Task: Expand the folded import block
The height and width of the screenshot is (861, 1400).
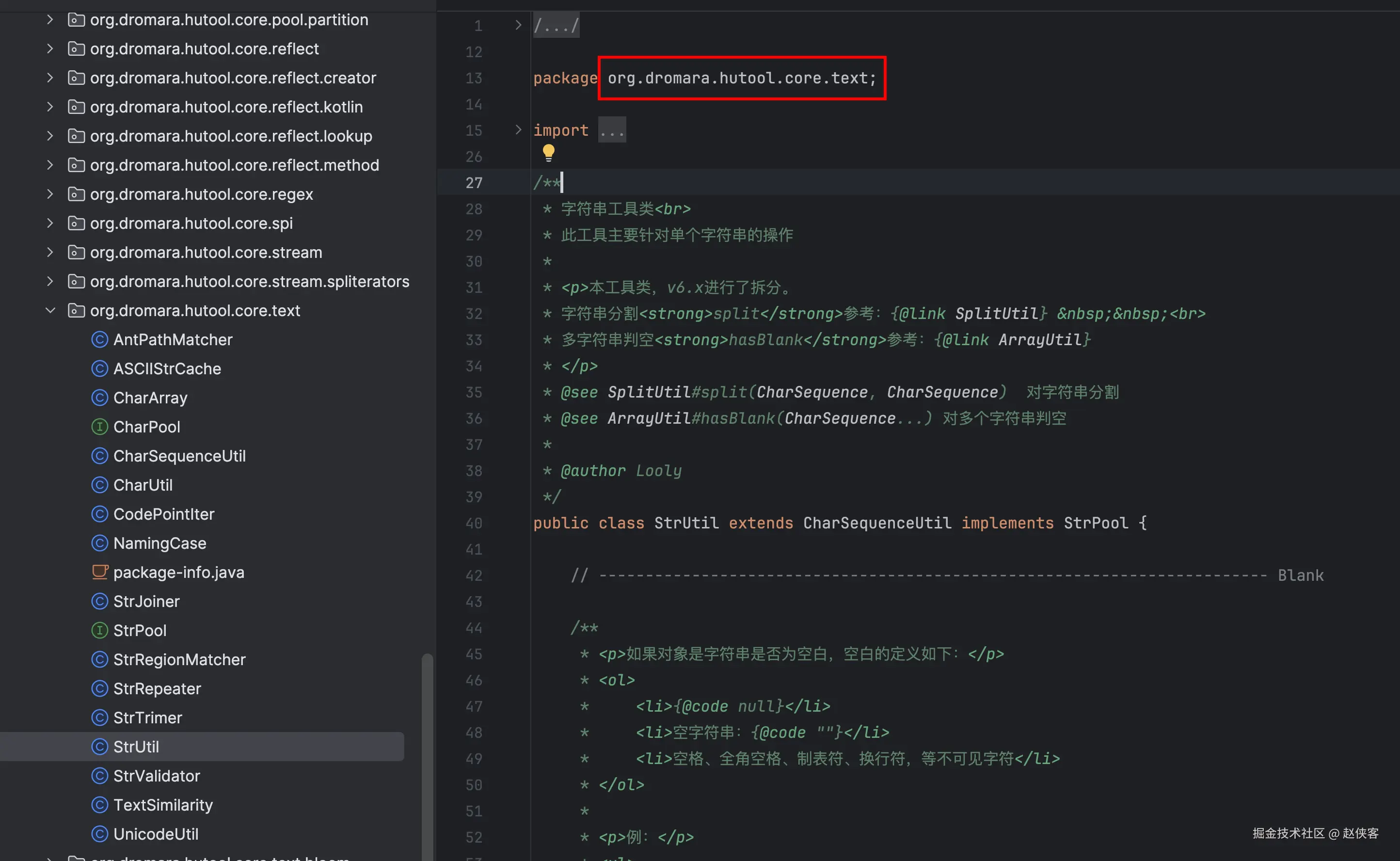Action: (x=612, y=130)
